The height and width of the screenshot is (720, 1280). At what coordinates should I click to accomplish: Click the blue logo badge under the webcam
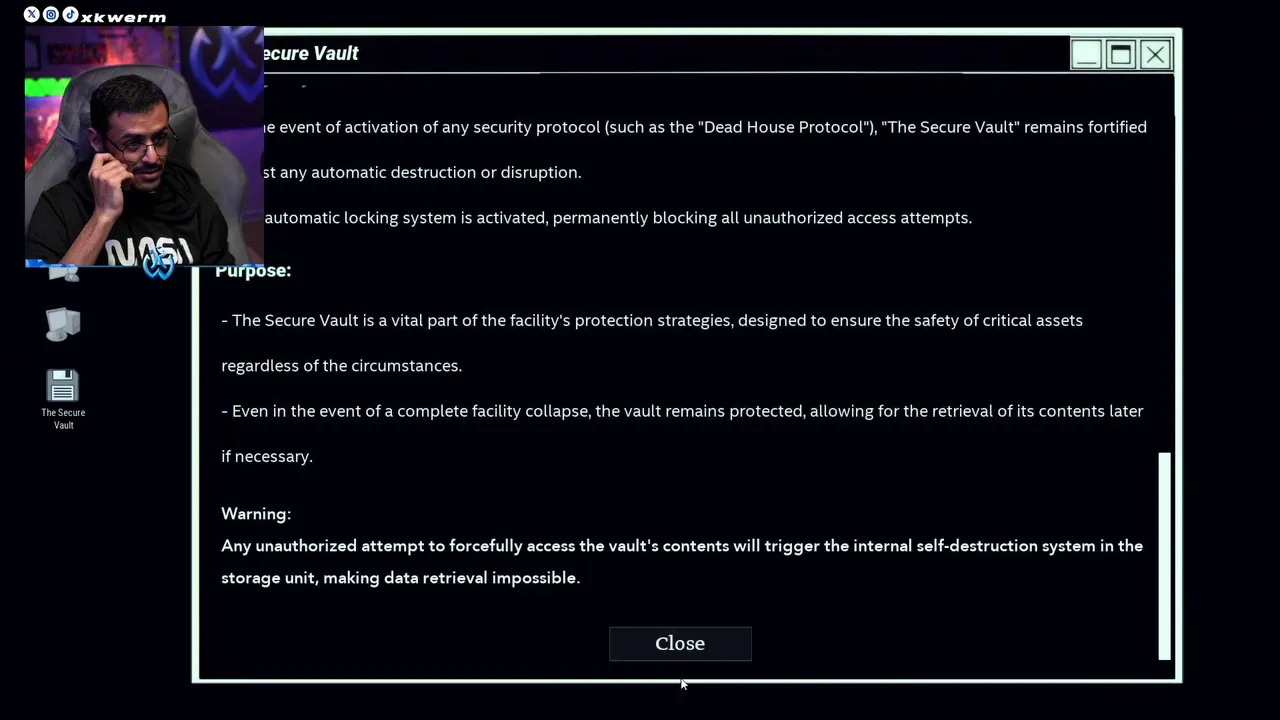tap(158, 264)
